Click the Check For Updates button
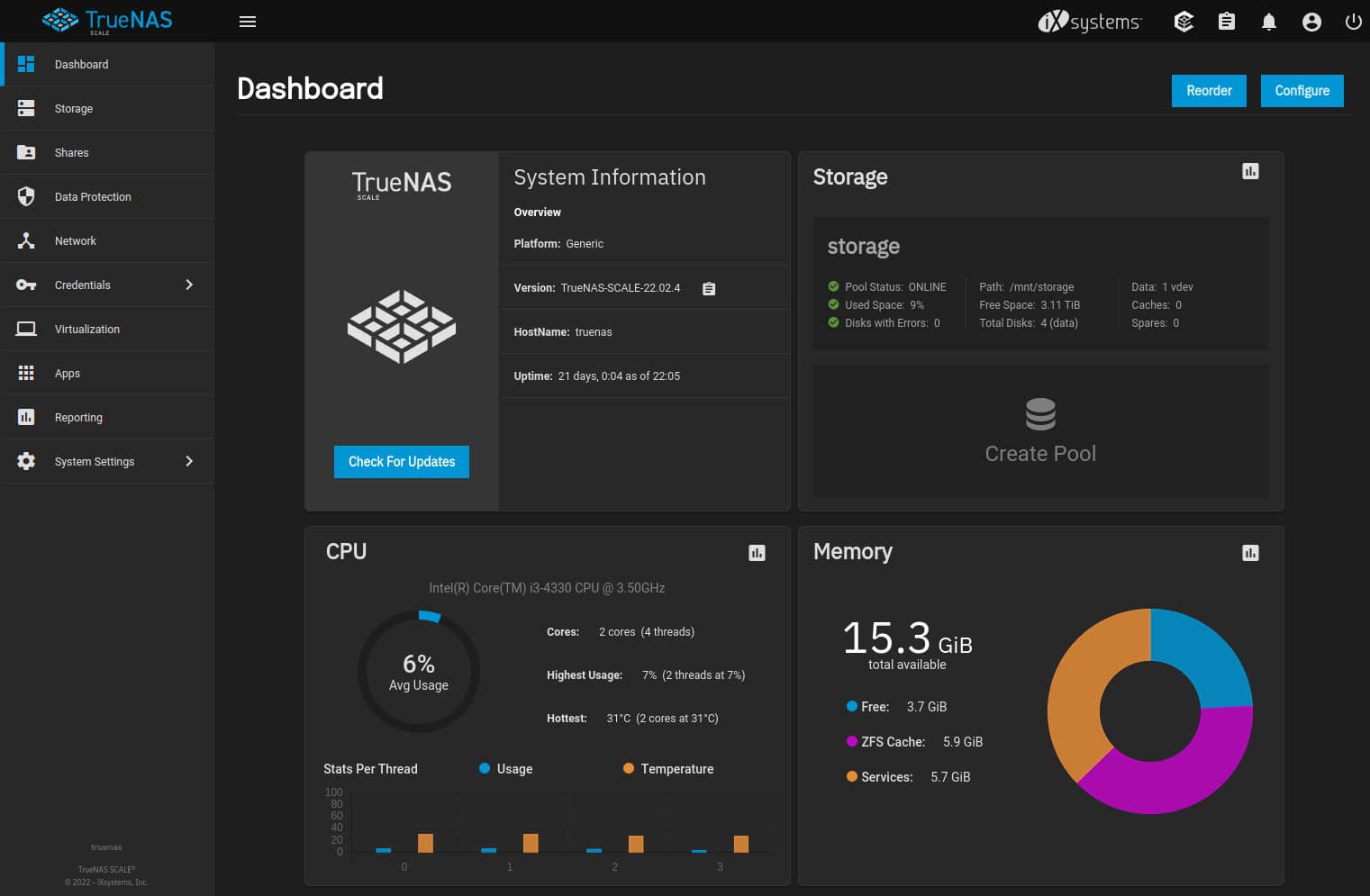1370x896 pixels. (401, 461)
